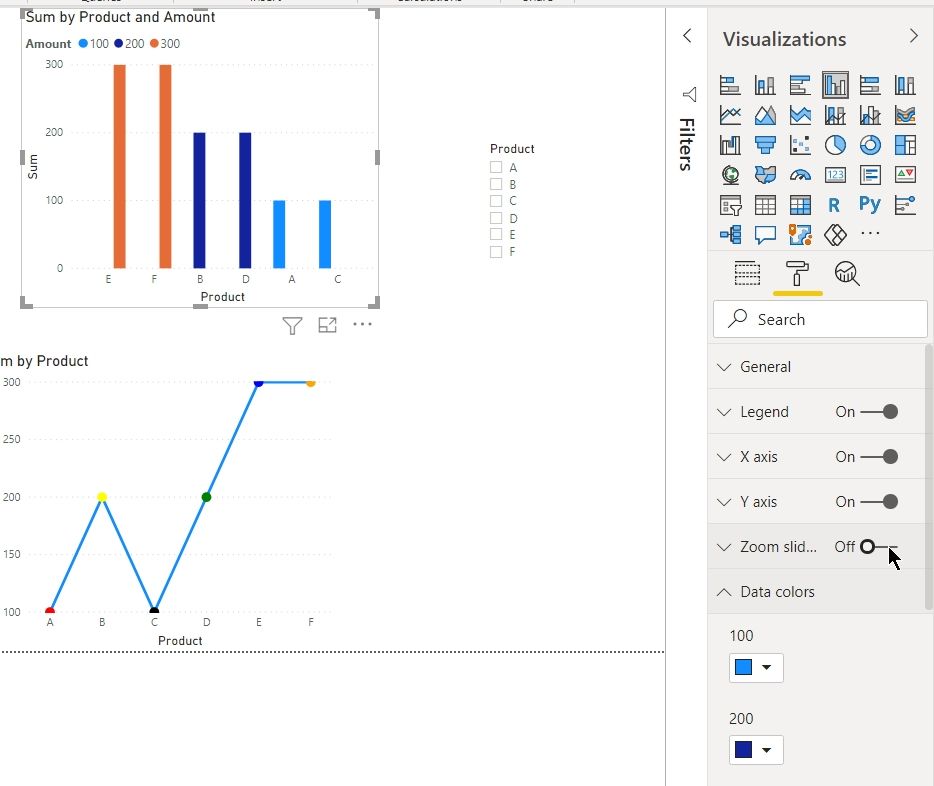The height and width of the screenshot is (786, 934).
Task: Select the Treemap visual
Action: pos(905,145)
